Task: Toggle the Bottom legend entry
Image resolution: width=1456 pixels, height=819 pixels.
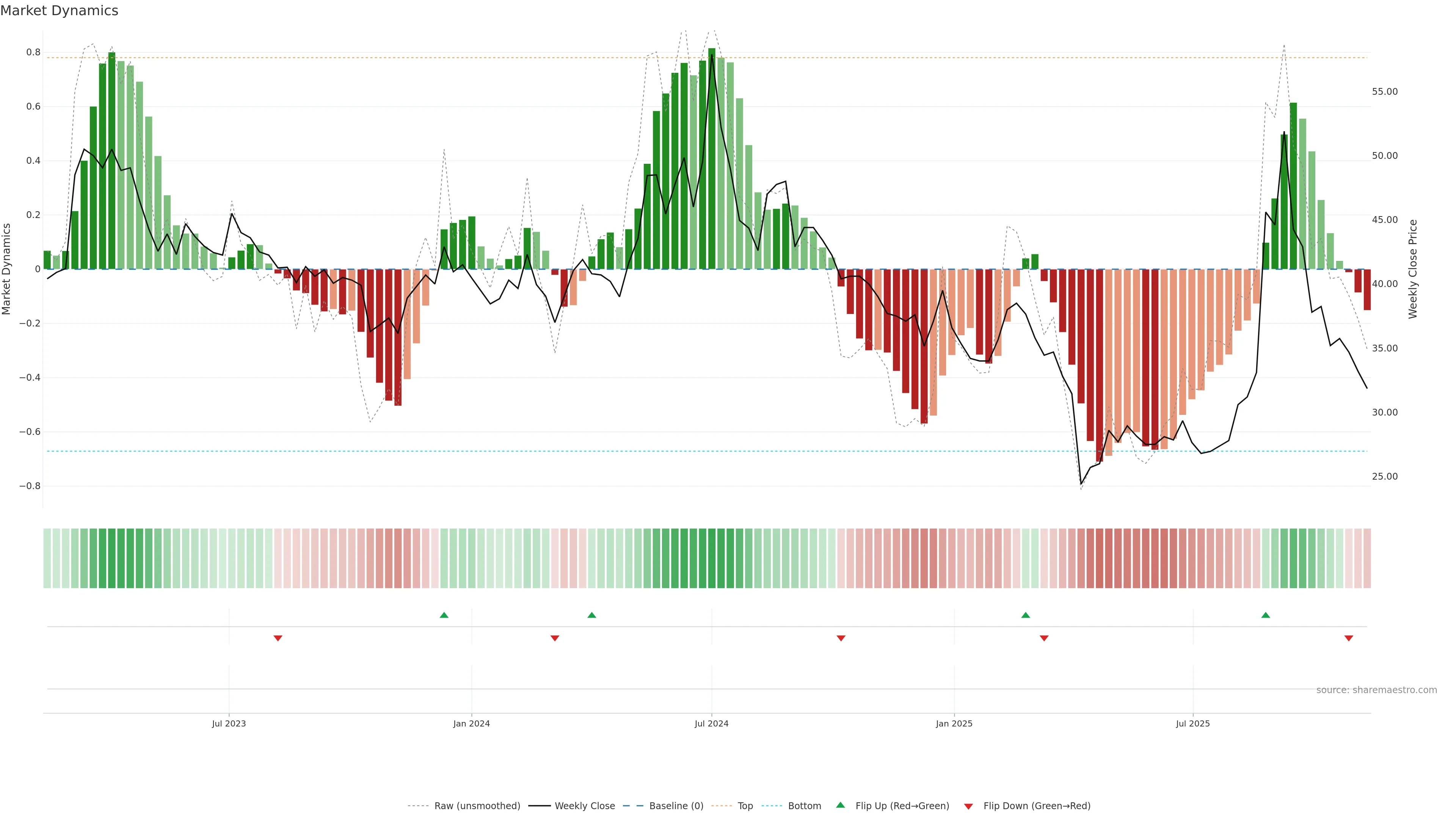Action: [x=804, y=806]
